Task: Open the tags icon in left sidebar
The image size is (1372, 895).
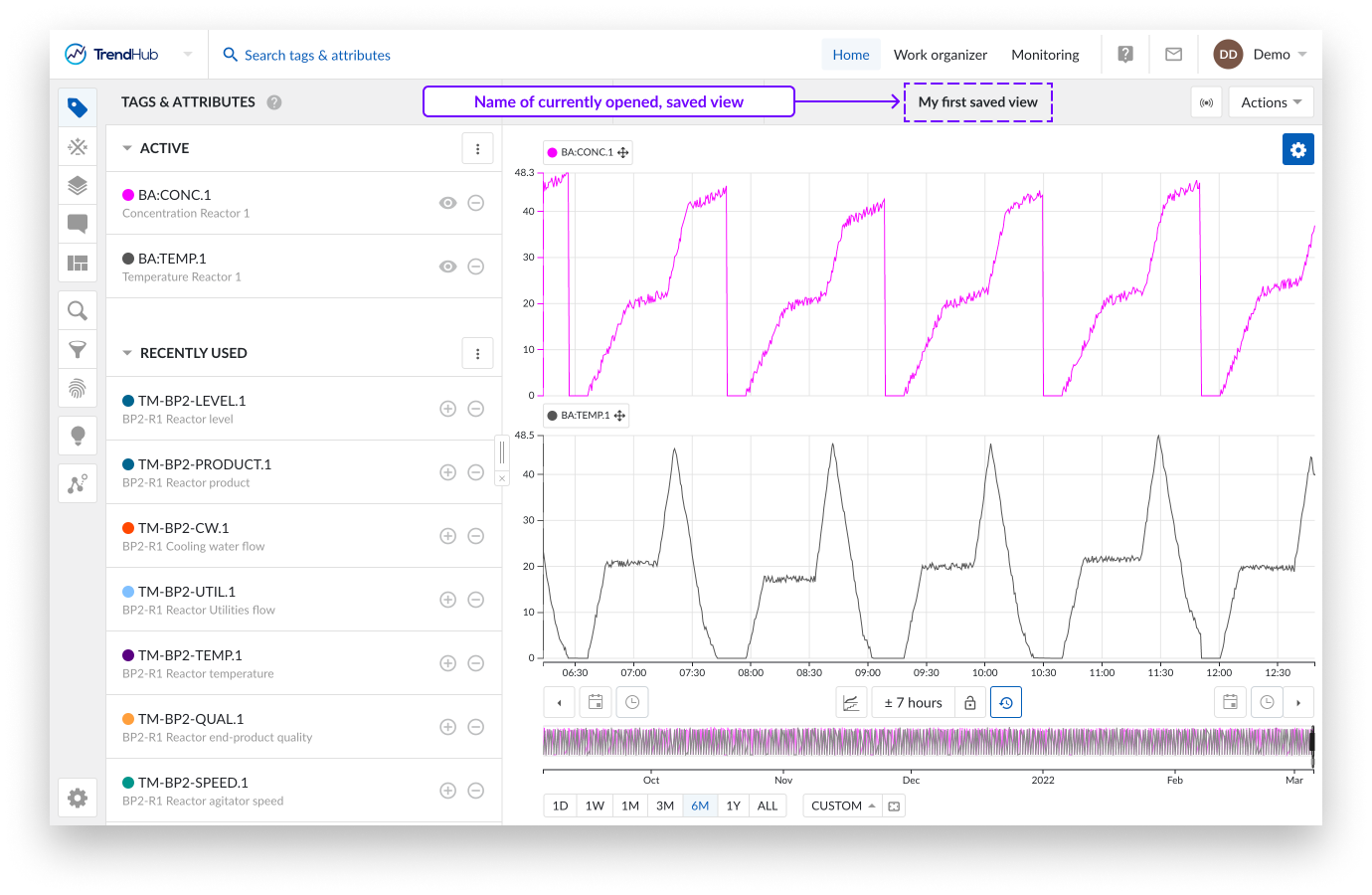Action: coord(78,107)
